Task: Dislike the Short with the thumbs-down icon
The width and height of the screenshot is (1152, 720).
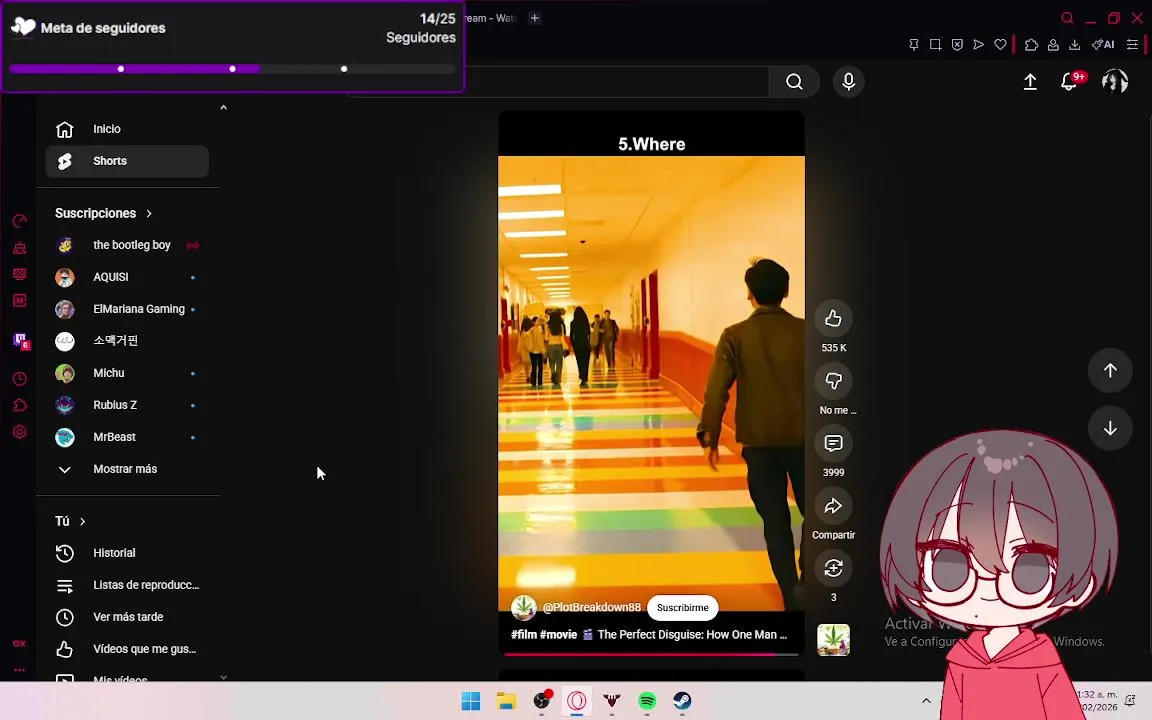Action: [833, 381]
